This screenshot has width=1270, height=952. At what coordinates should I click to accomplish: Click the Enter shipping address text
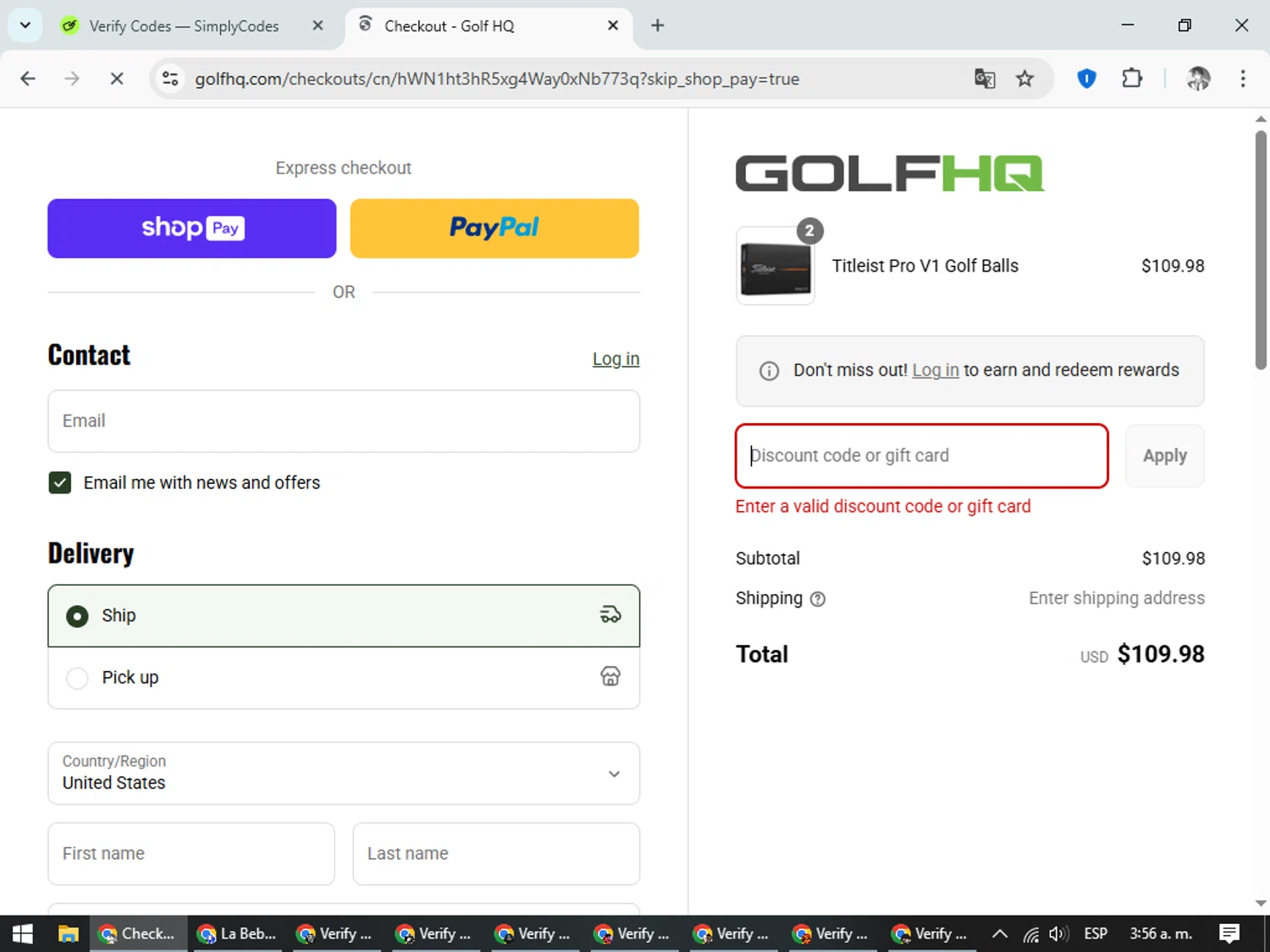point(1117,598)
